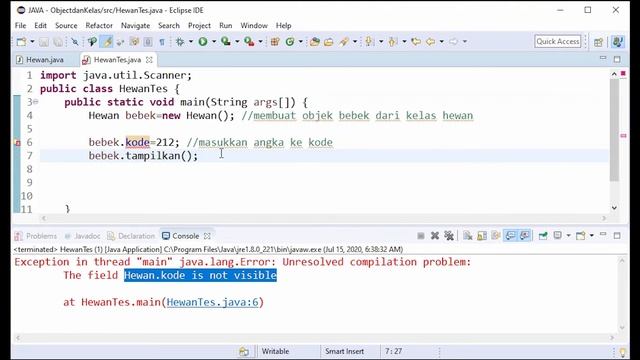This screenshot has width=640, height=360.
Task: Click the Smart Insert status bar entry
Action: [344, 351]
